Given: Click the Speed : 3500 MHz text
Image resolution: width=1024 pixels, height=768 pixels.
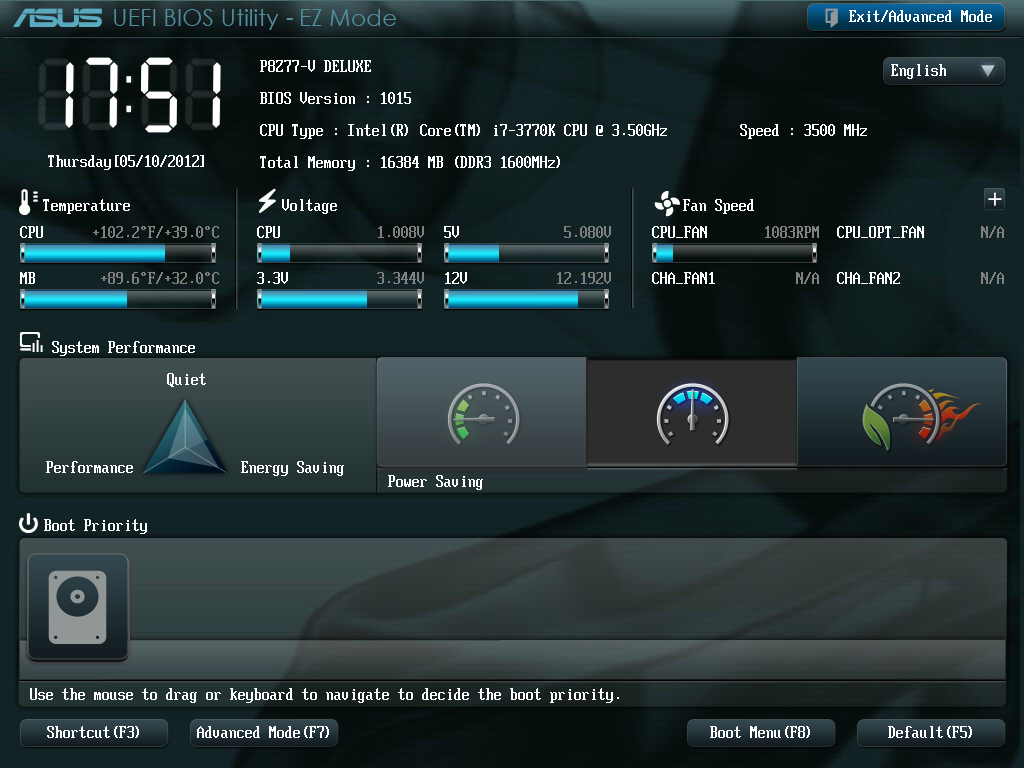Looking at the screenshot, I should 803,131.
